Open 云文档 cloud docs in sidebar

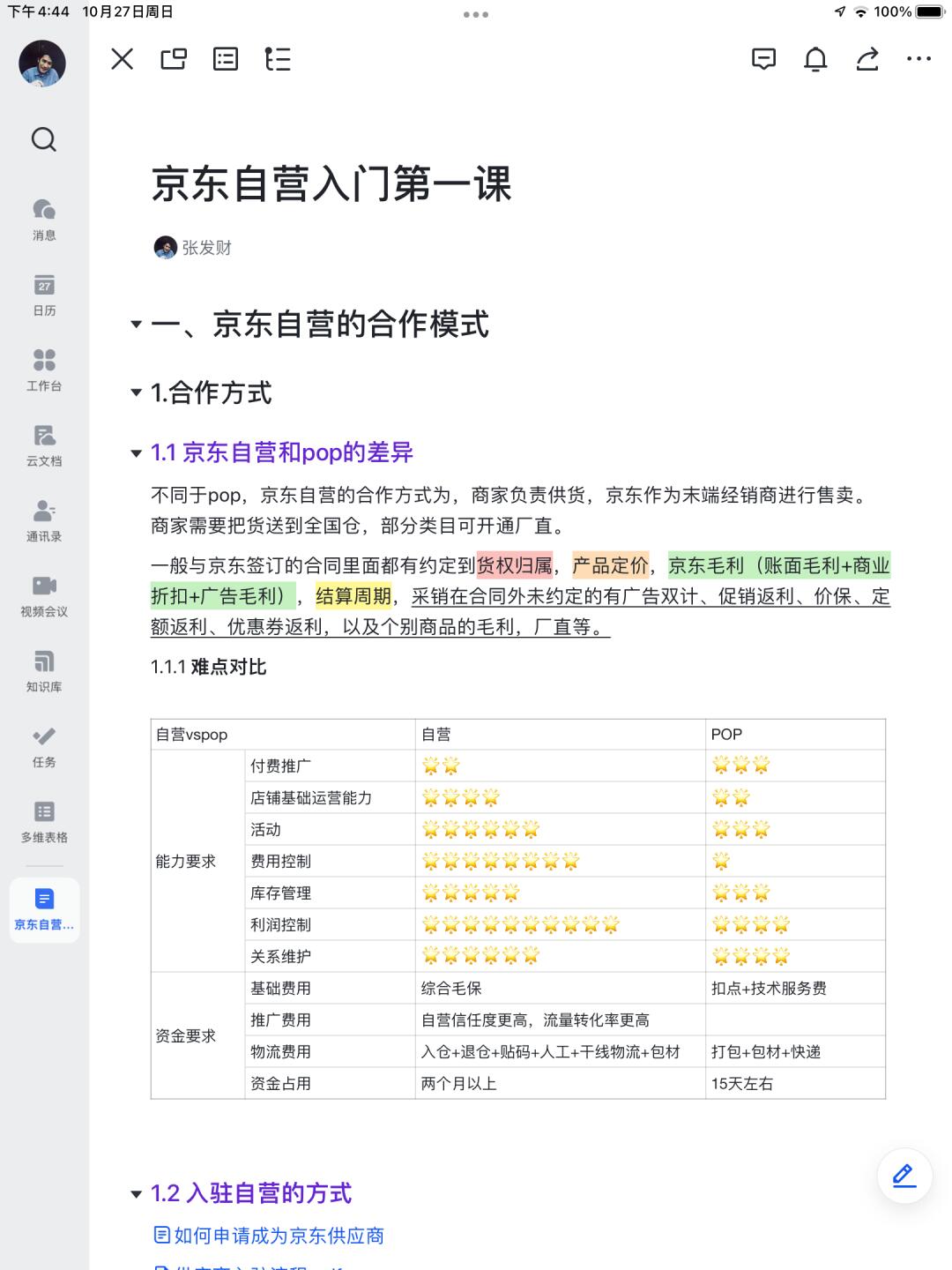coord(44,445)
